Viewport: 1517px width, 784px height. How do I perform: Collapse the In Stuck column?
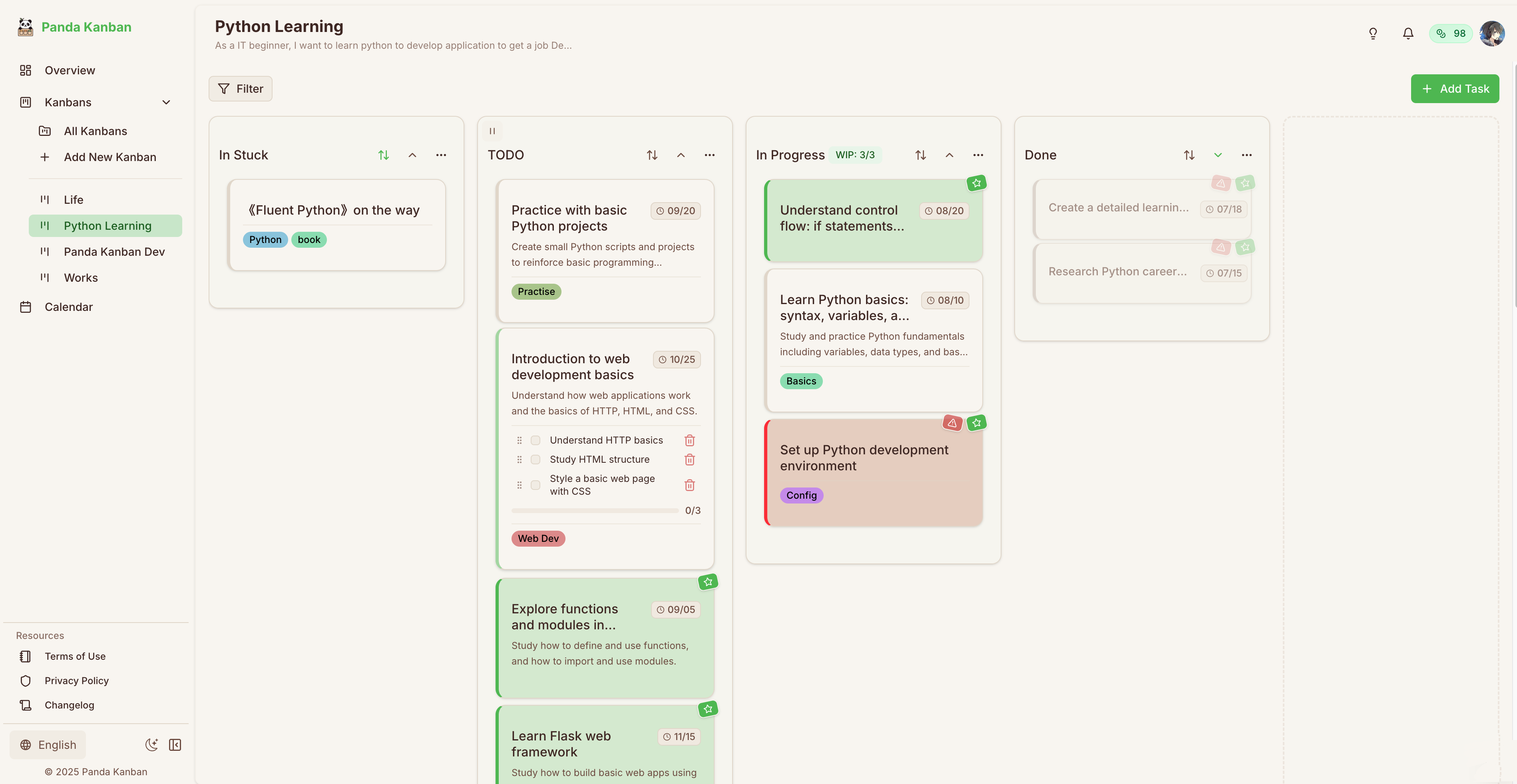point(412,155)
